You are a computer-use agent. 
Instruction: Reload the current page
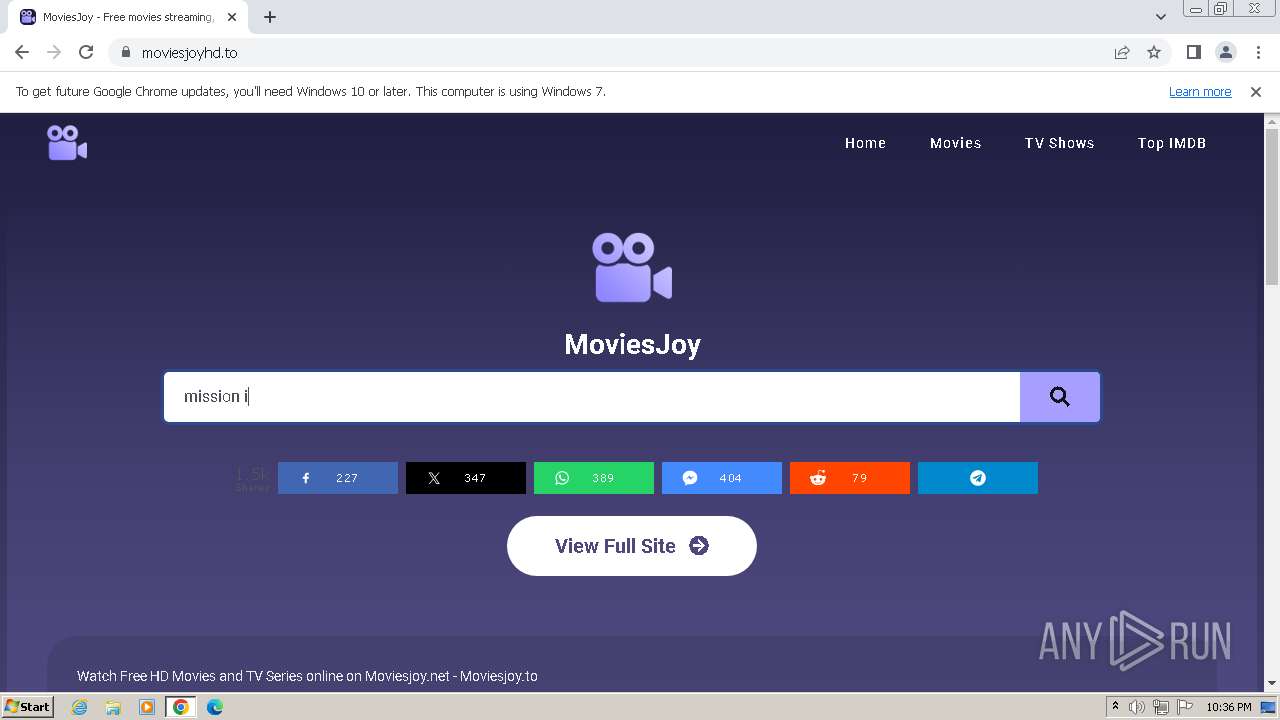(86, 52)
